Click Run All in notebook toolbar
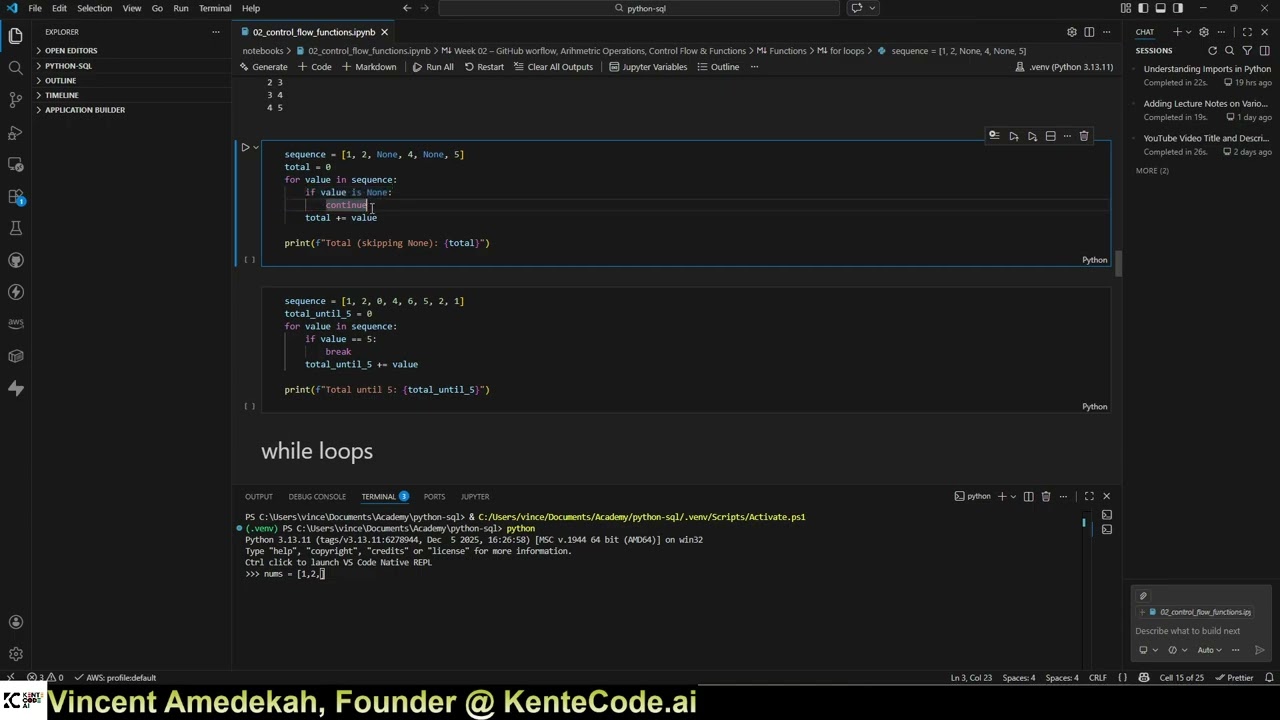This screenshot has height=720, width=1280. click(432, 67)
